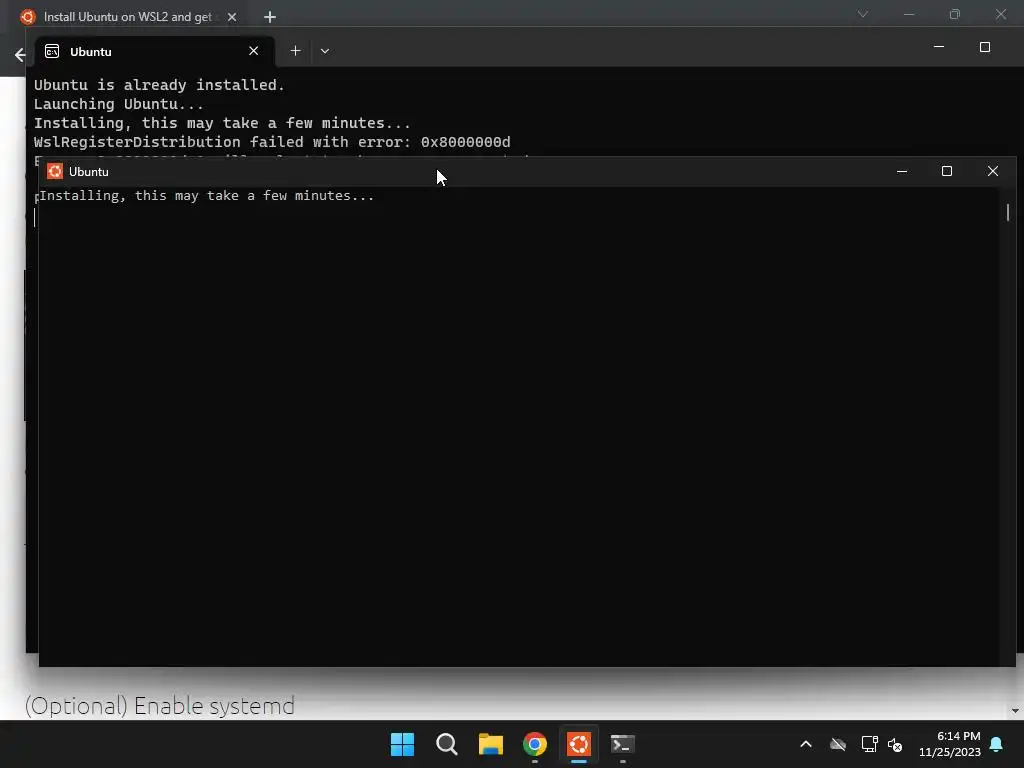Maximize the Windows Terminal window

pyautogui.click(x=985, y=47)
